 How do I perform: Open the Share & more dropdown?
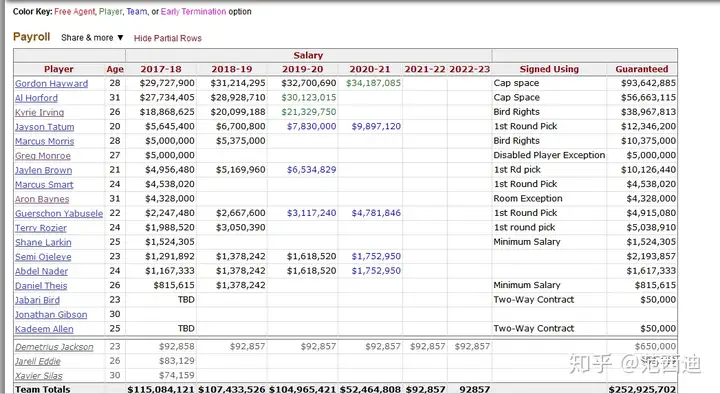[92, 38]
